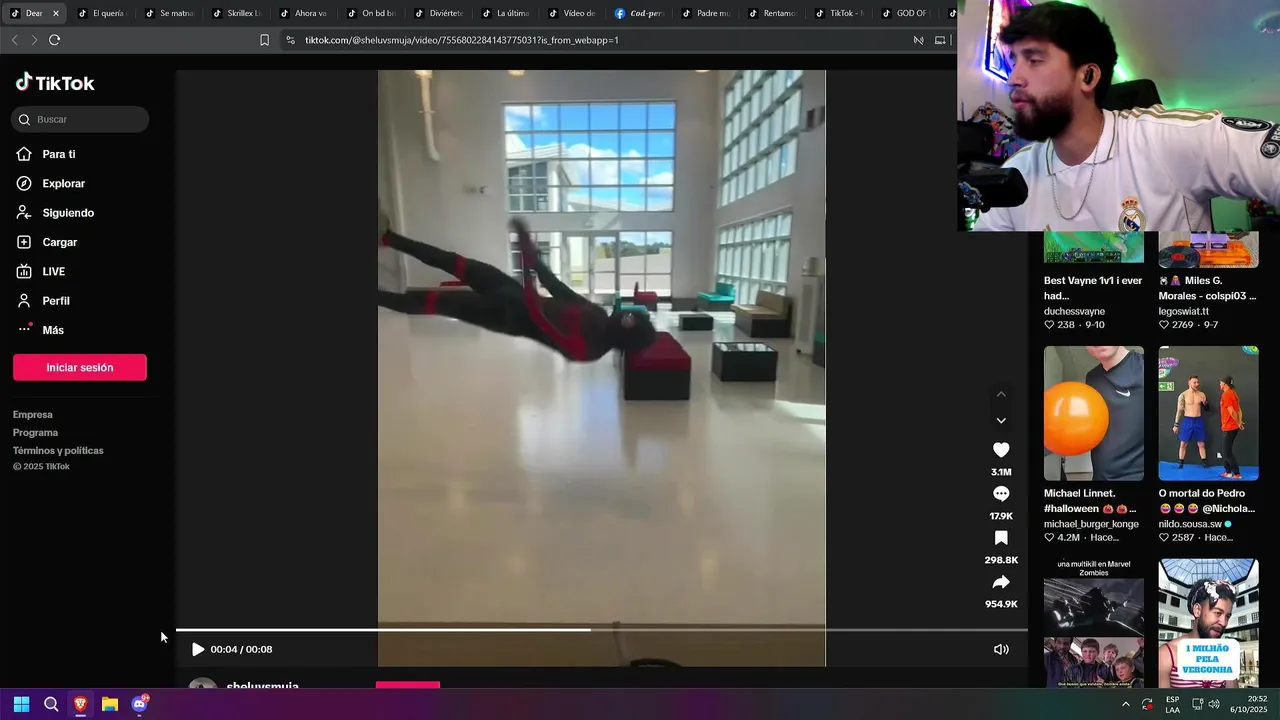Click the browser forward arrow
The image size is (1280, 720).
pyautogui.click(x=34, y=40)
